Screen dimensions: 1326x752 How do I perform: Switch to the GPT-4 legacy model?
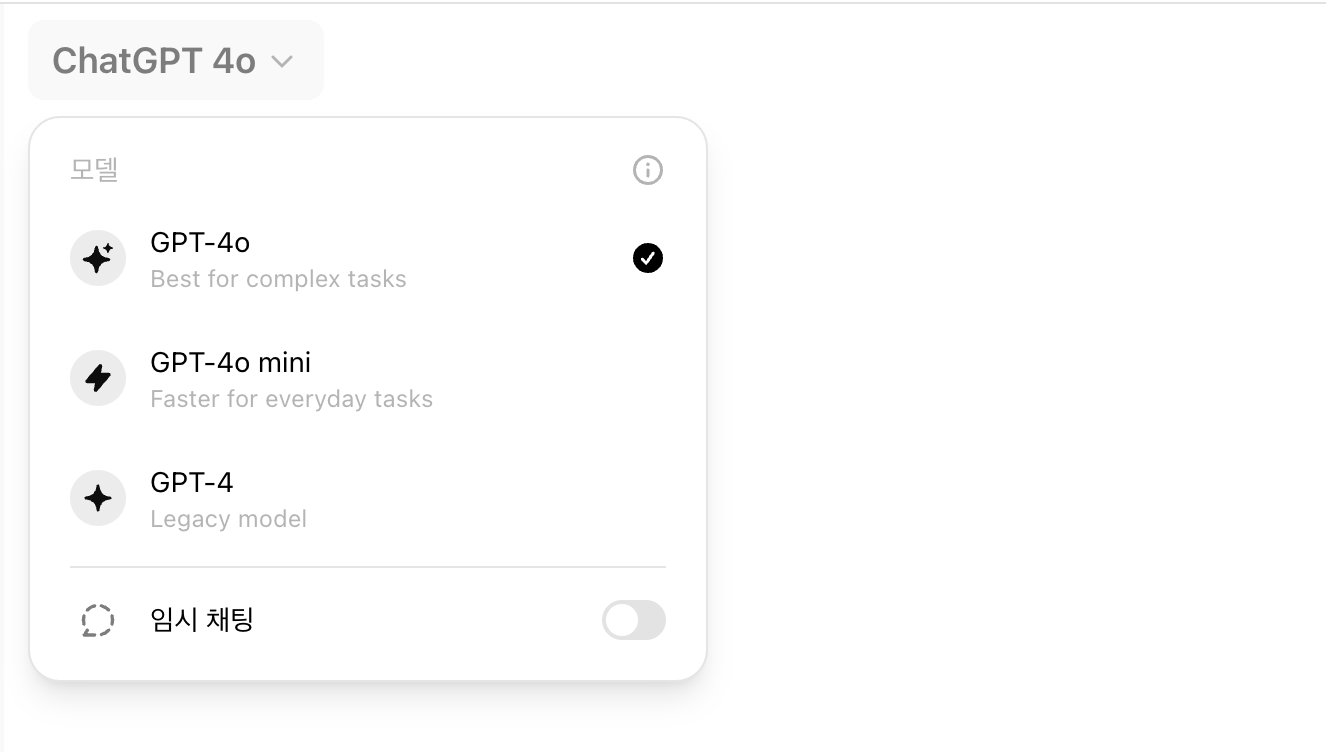(368, 499)
